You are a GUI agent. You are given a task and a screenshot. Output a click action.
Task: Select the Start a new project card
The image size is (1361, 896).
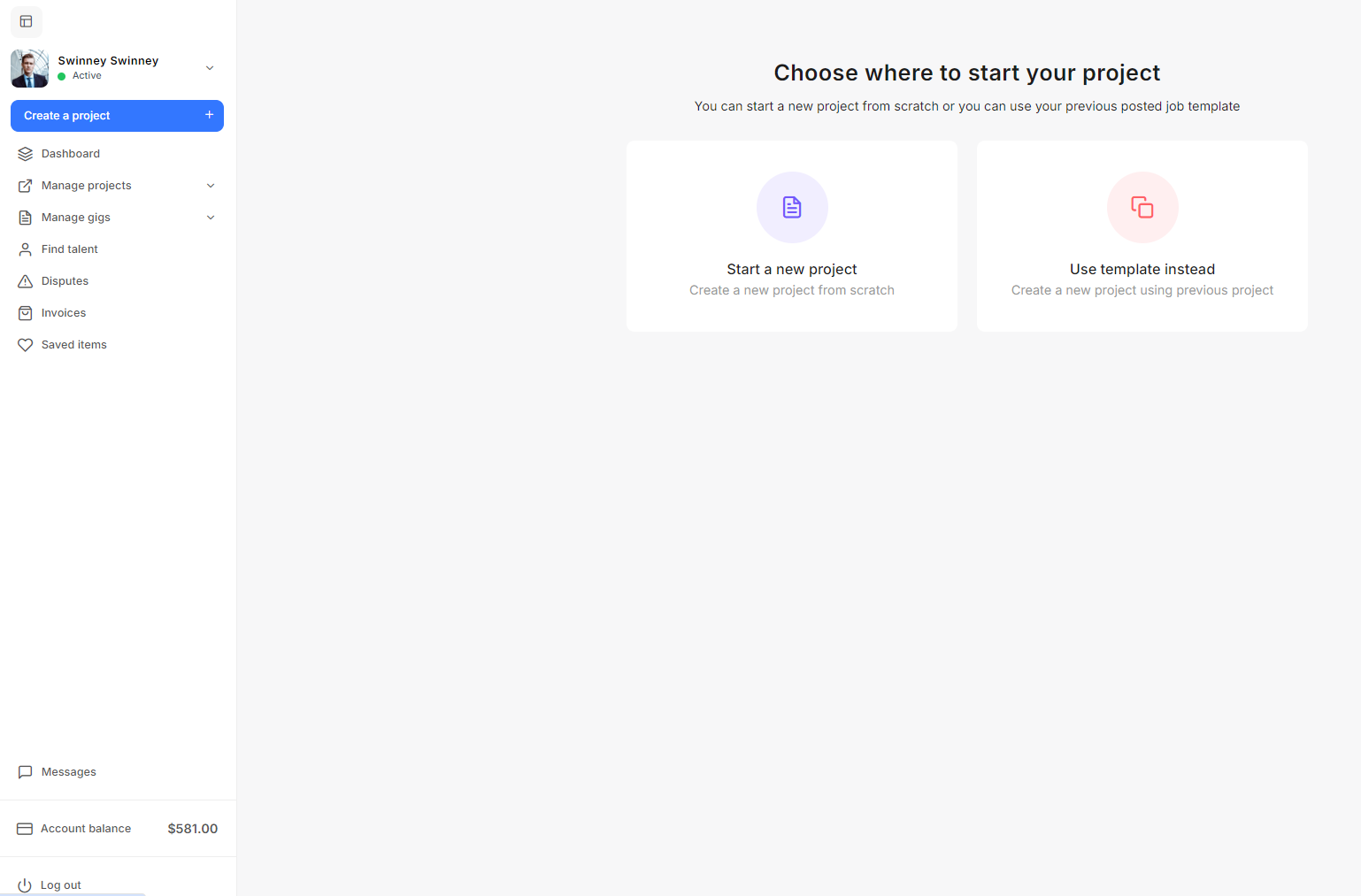(x=792, y=236)
